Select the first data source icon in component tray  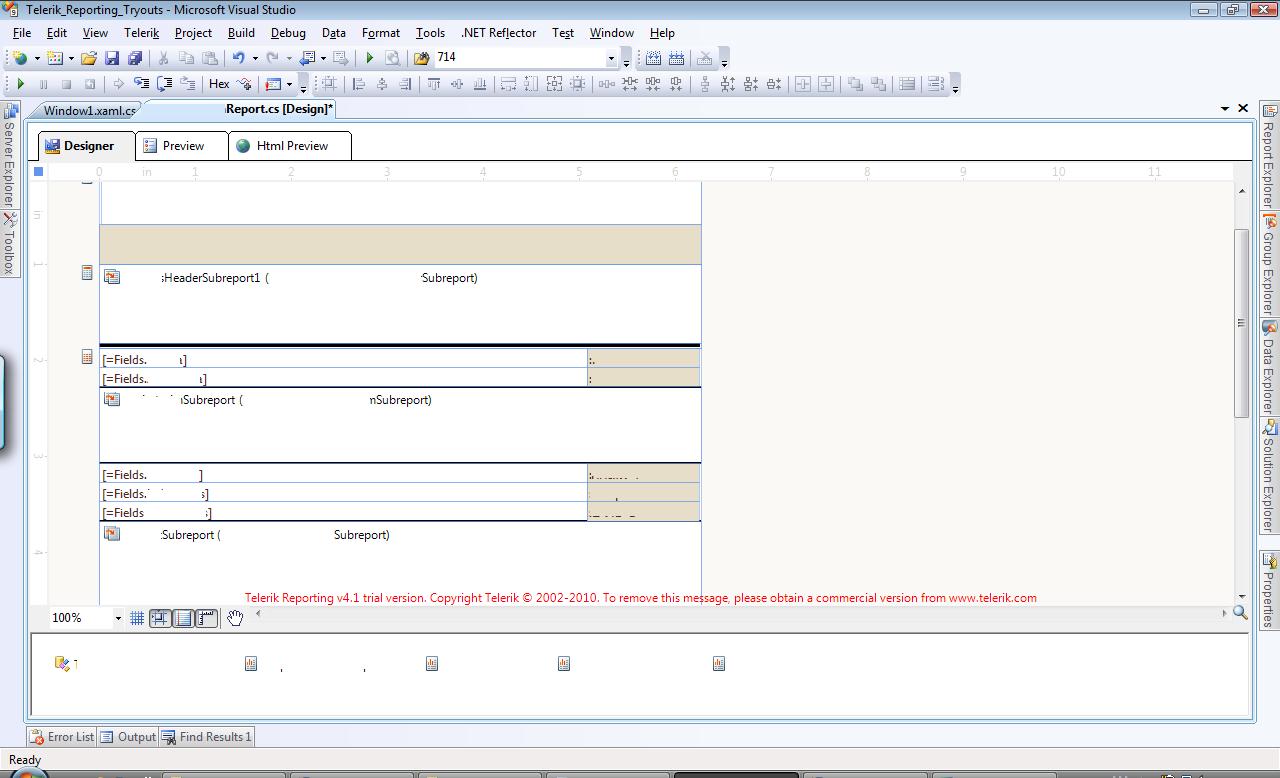click(x=62, y=663)
